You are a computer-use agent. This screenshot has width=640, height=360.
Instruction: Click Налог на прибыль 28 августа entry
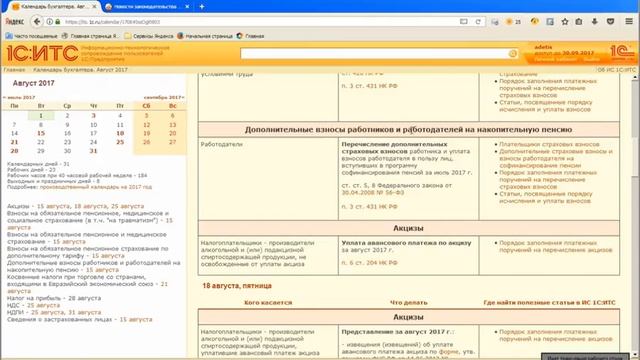pos(54,298)
